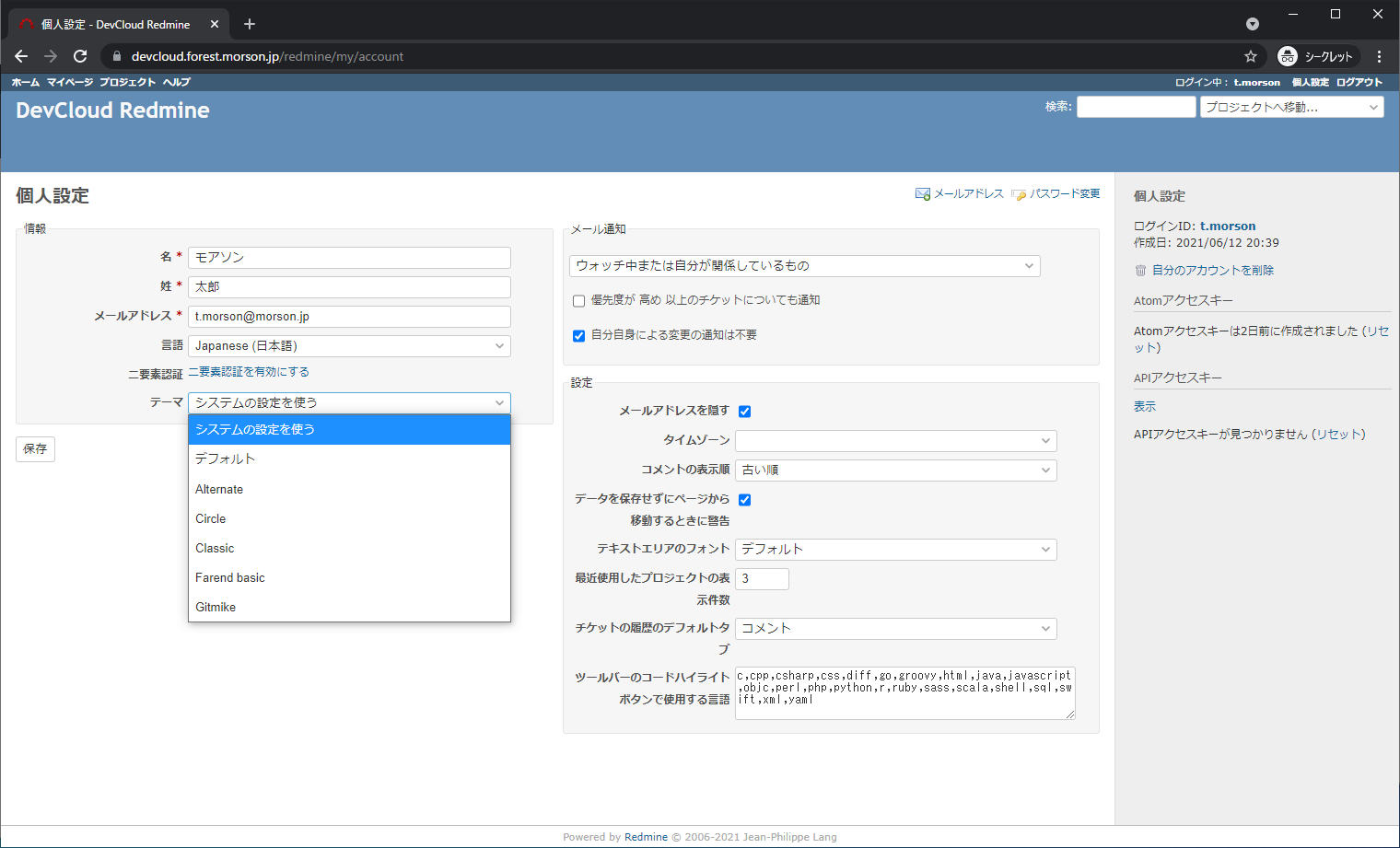This screenshot has height=848, width=1400.
Task: Open a new browser tab
Action: (x=250, y=24)
